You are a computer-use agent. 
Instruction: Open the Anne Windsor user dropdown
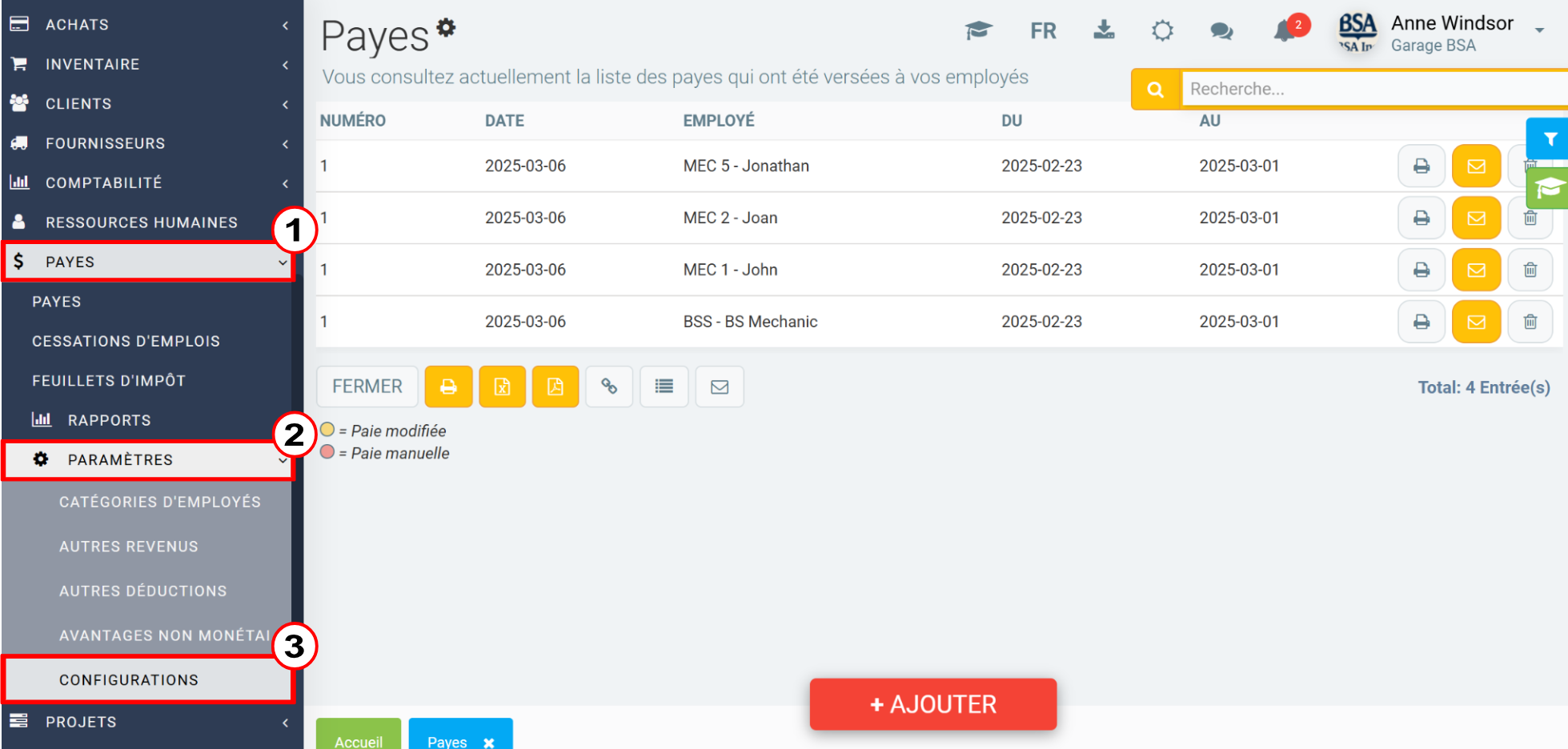pos(1538,31)
